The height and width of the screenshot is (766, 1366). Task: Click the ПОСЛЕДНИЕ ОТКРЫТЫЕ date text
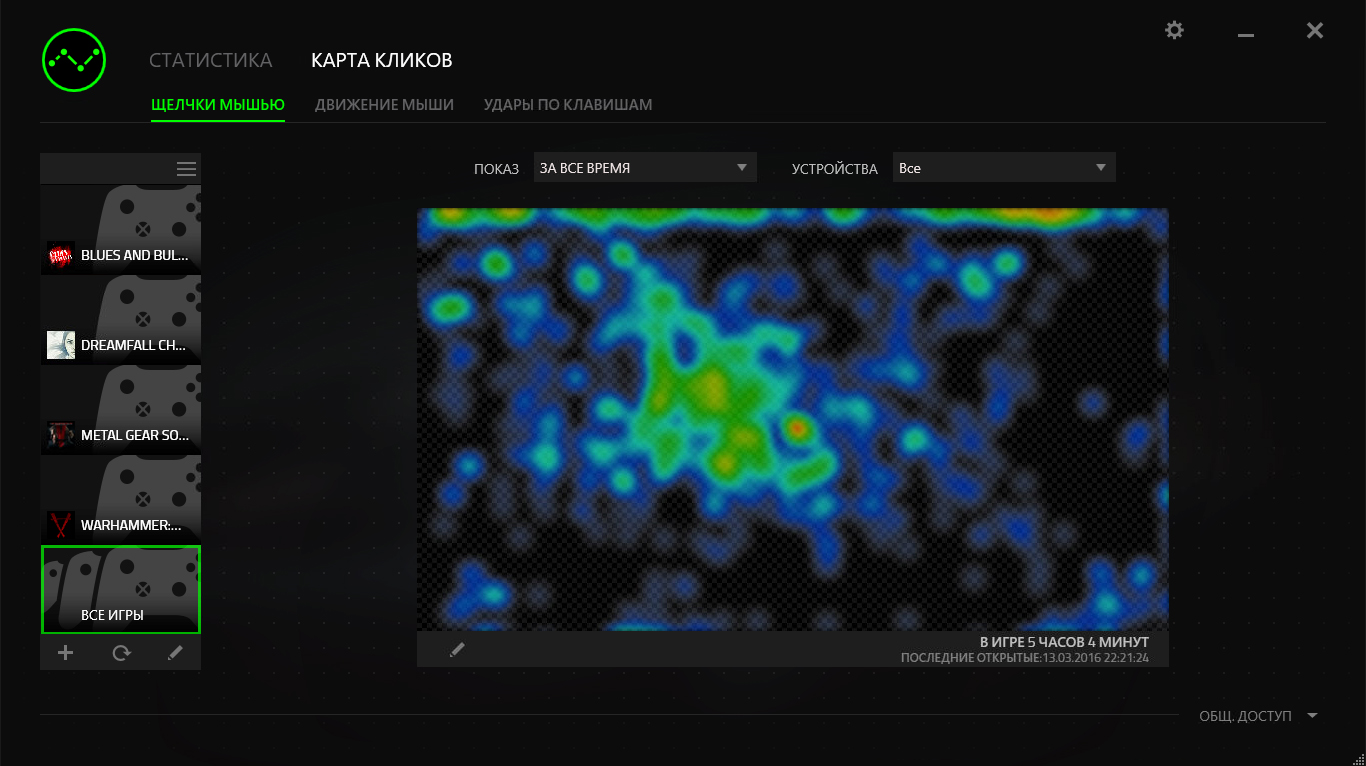[x=1025, y=658]
